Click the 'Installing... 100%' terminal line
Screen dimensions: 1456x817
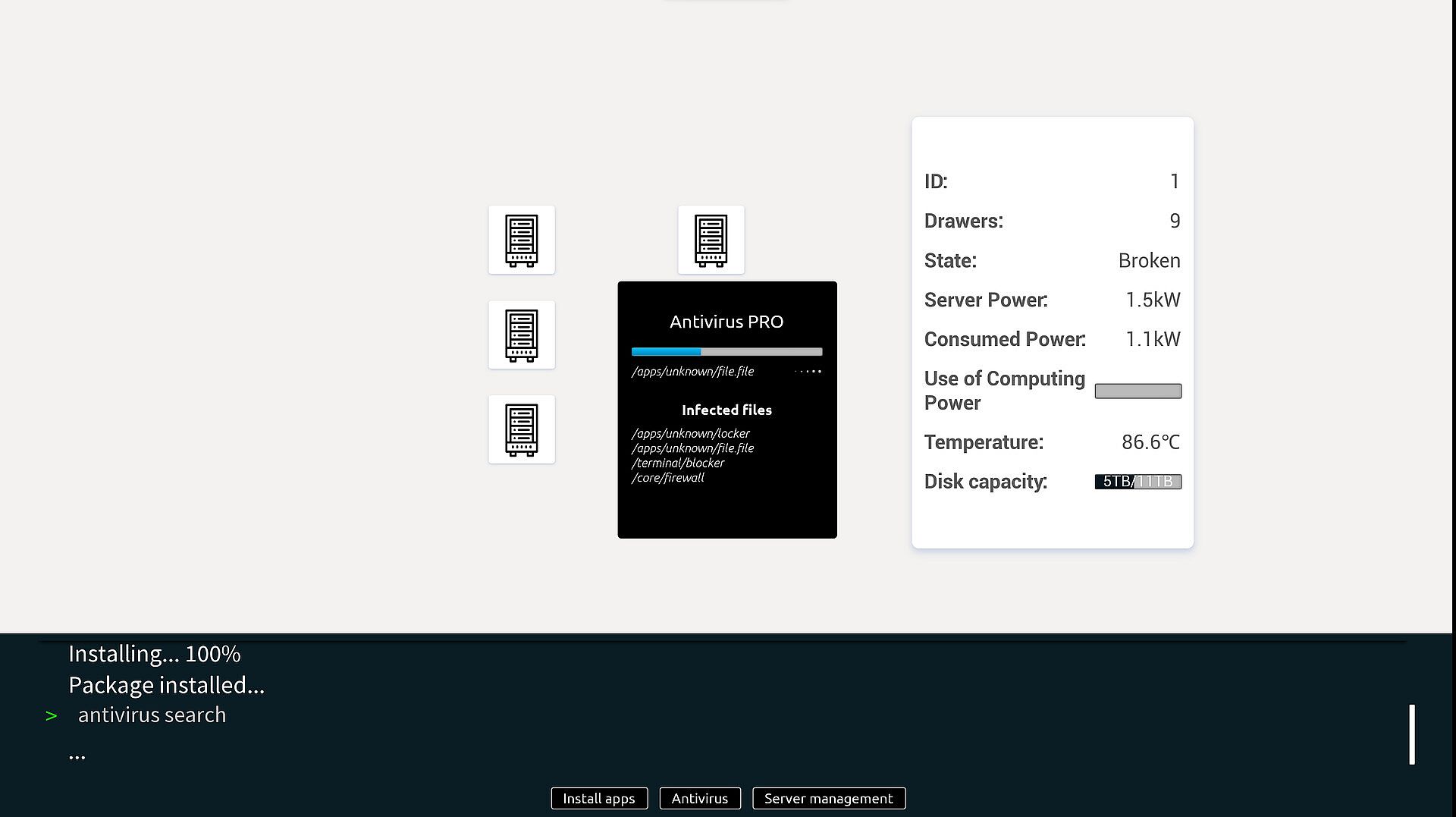click(155, 654)
